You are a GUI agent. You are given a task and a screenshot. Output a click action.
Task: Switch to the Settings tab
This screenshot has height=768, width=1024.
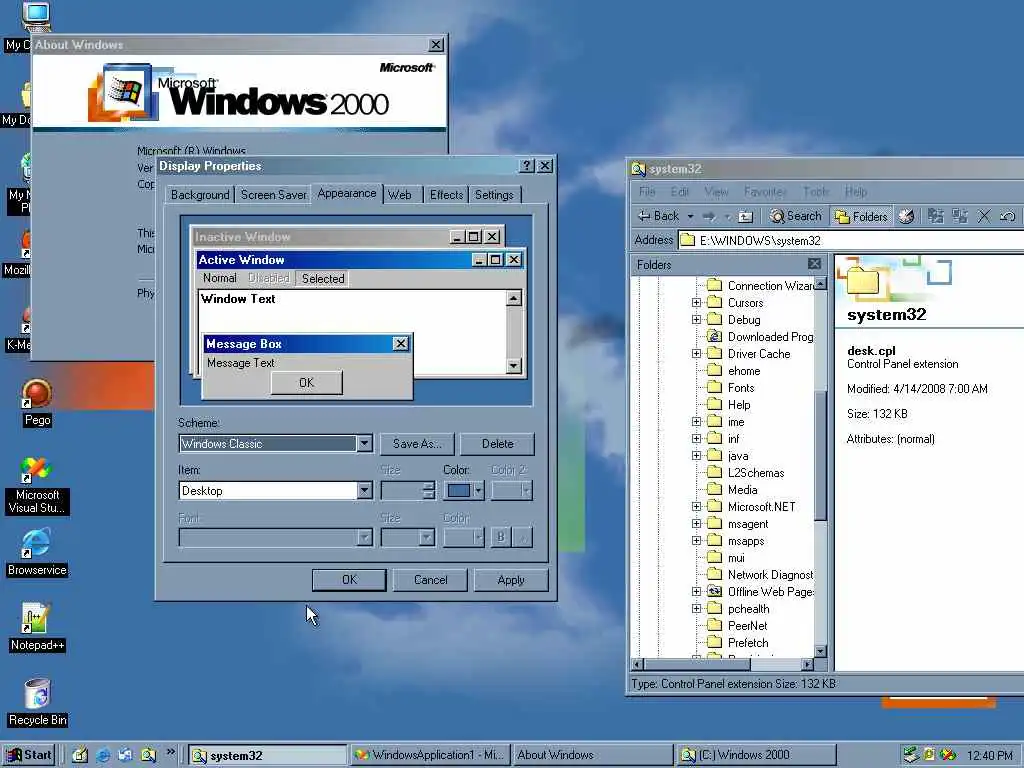click(494, 195)
